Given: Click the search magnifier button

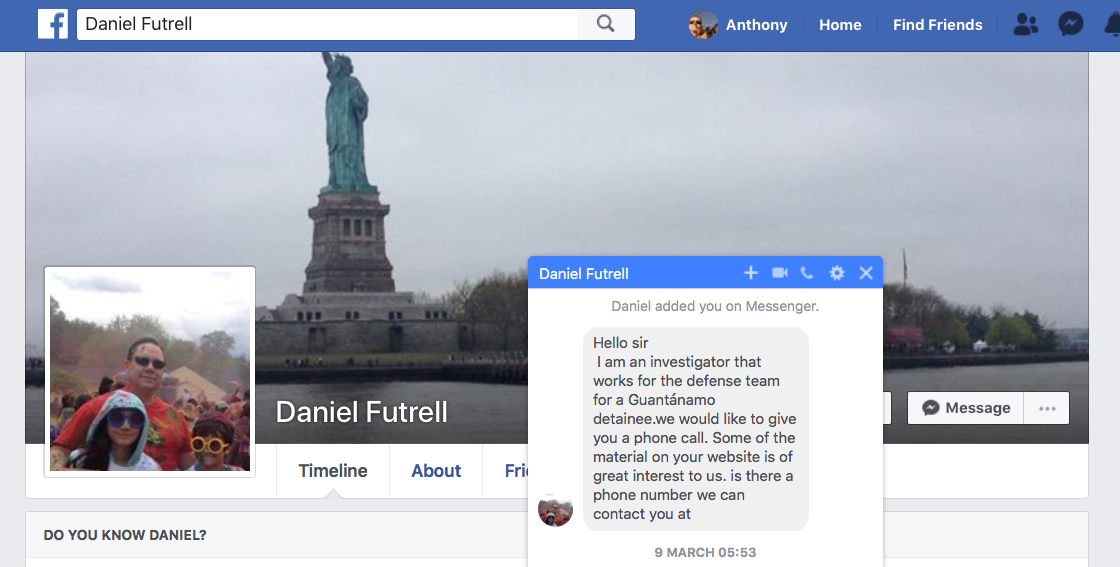Looking at the screenshot, I should click(606, 24).
